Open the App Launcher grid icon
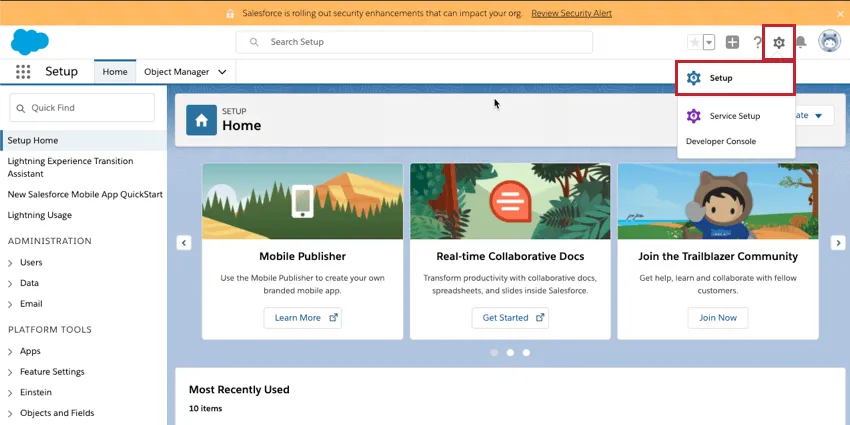Viewport: 850px width, 425px height. point(23,72)
